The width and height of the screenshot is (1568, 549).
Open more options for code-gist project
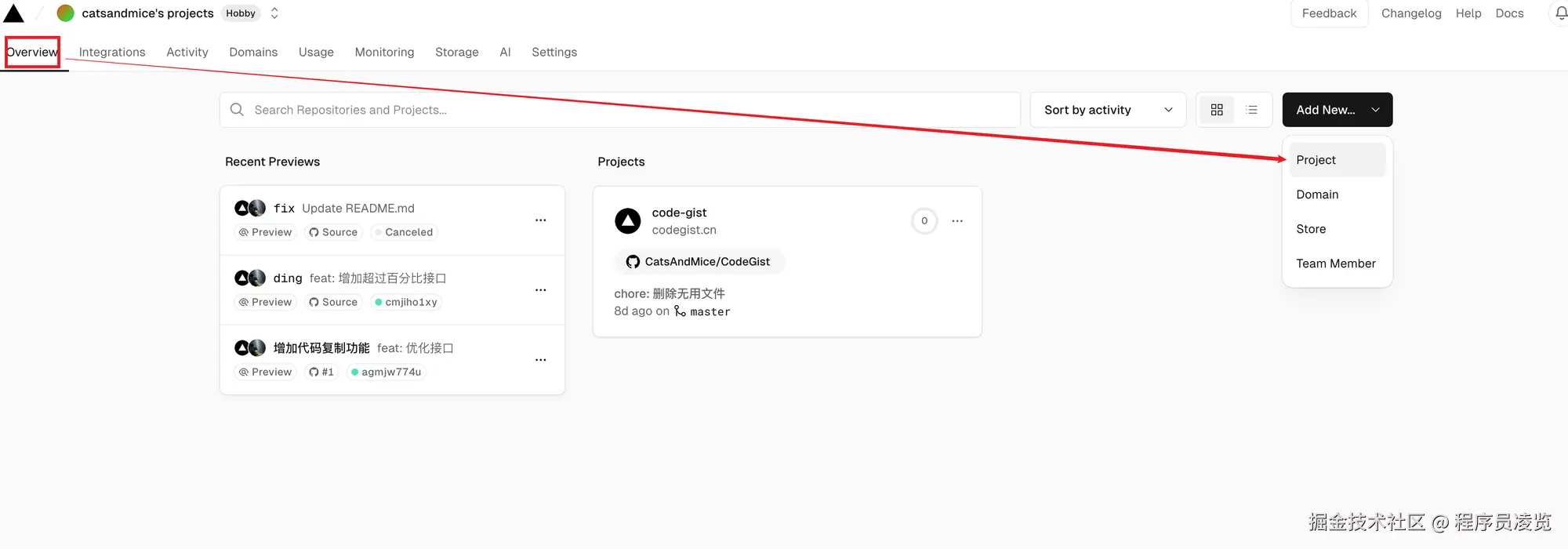tap(957, 221)
